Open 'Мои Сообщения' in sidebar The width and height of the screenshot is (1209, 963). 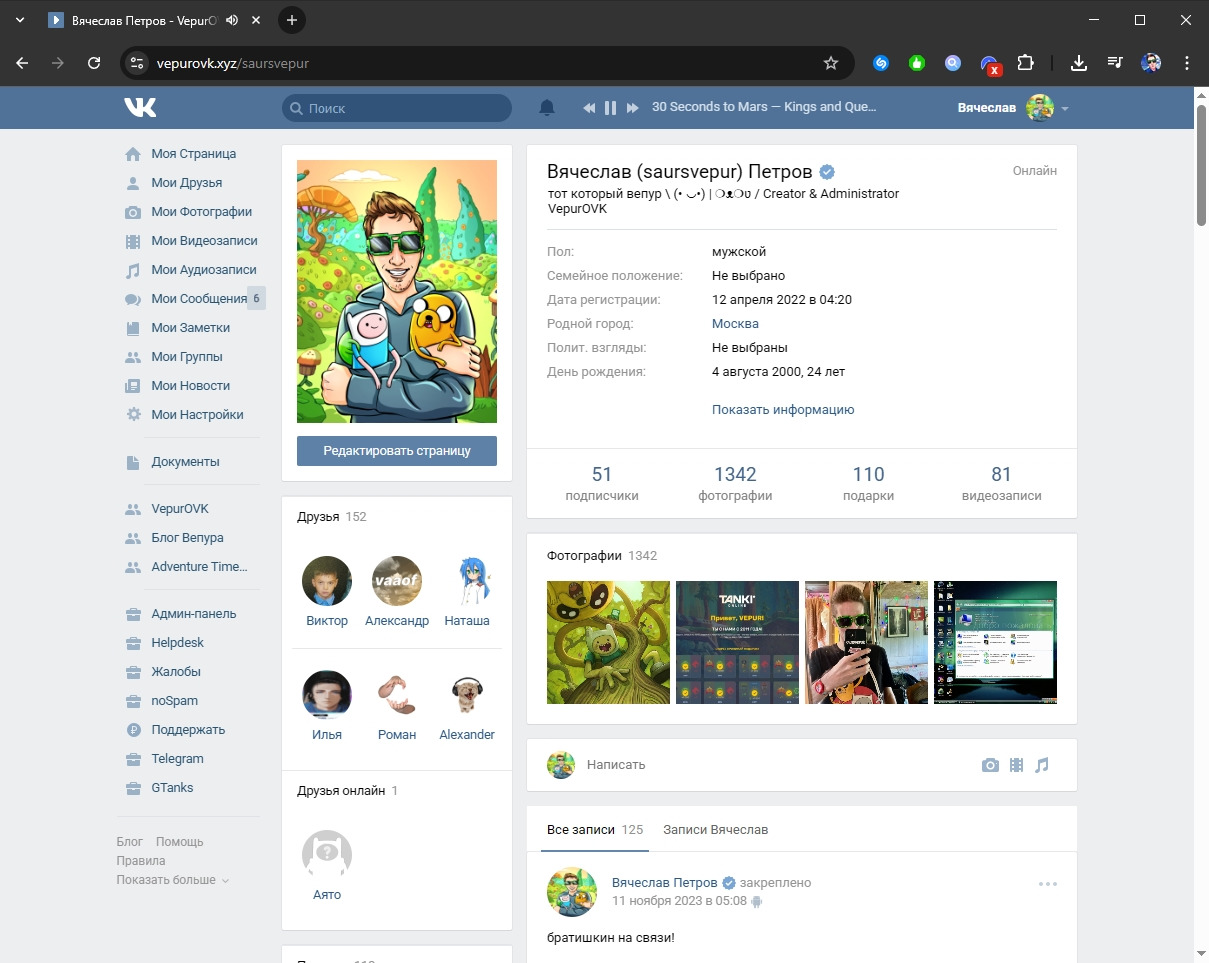[198, 298]
